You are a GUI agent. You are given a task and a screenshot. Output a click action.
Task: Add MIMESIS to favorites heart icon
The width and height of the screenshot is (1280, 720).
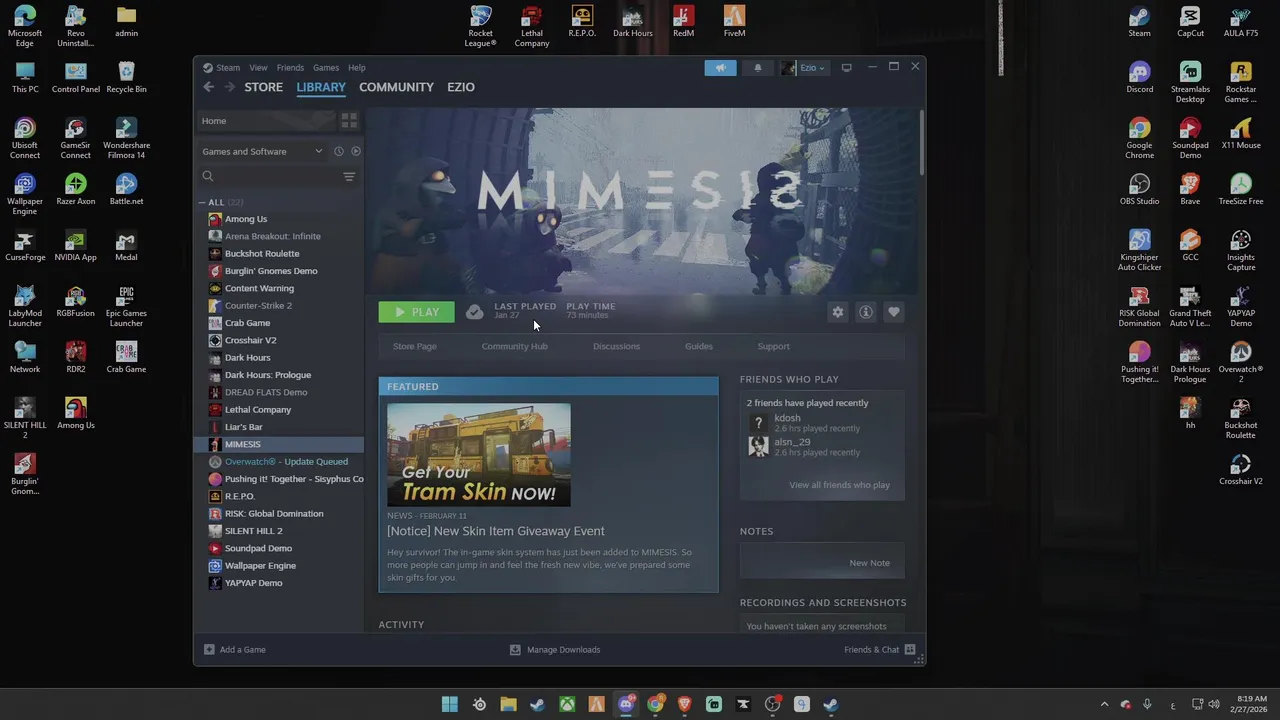(x=894, y=312)
